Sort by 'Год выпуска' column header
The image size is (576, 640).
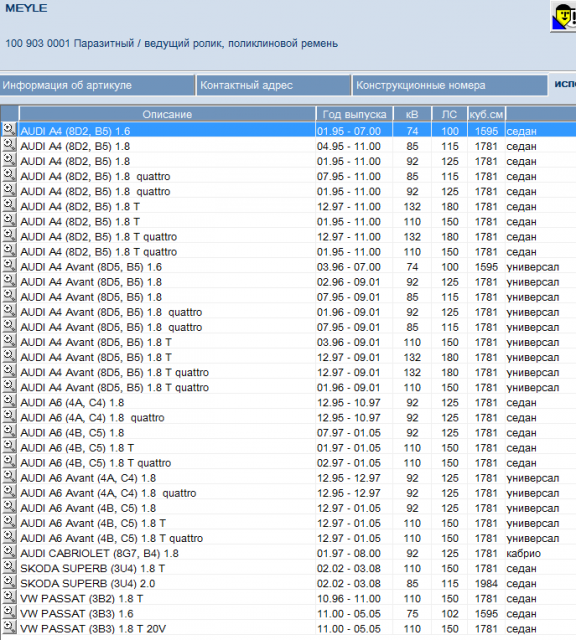[x=354, y=114]
